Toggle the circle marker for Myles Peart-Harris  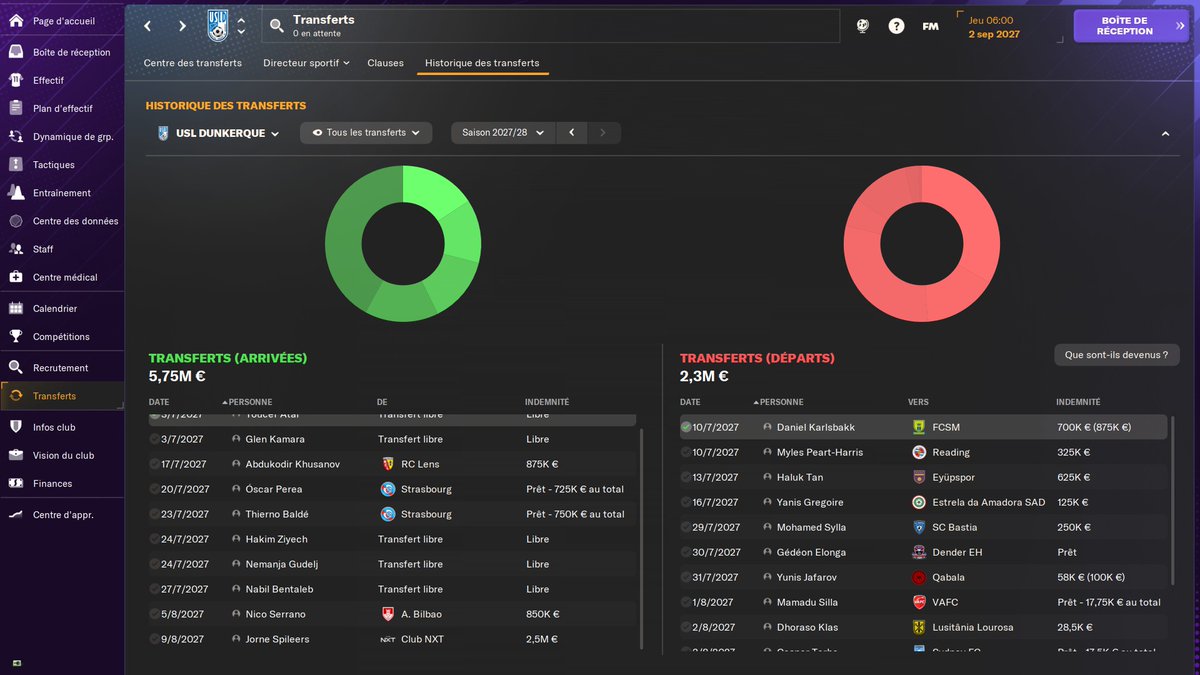pos(686,452)
